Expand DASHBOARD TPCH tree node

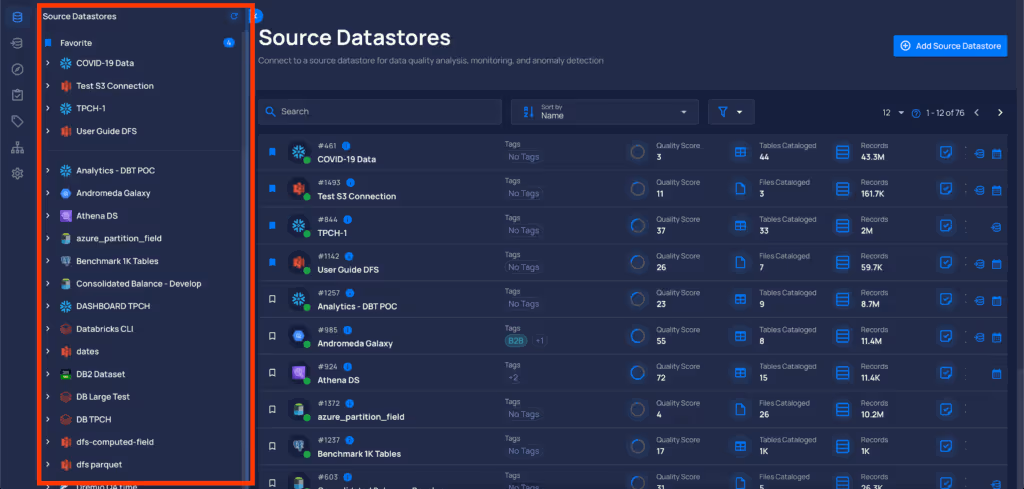coord(48,306)
